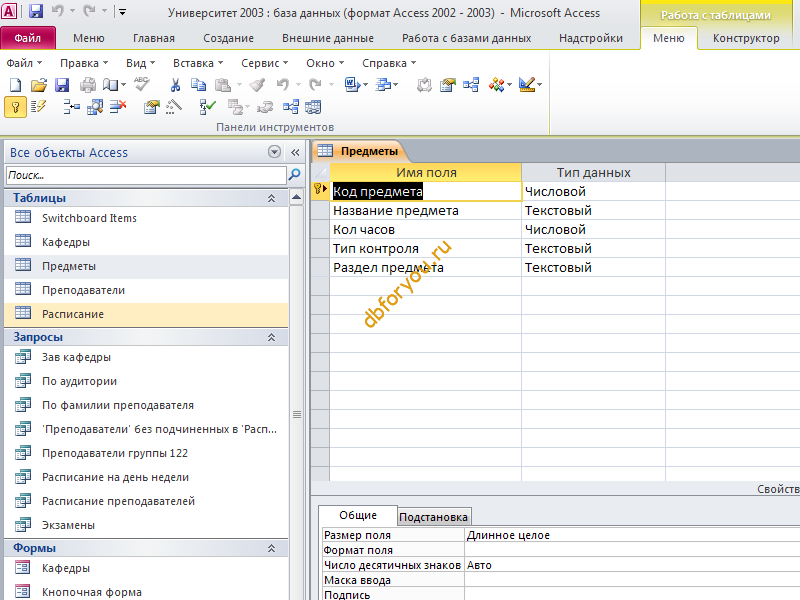
Task: Toggle the Primary Key button
Action: [x=15, y=107]
